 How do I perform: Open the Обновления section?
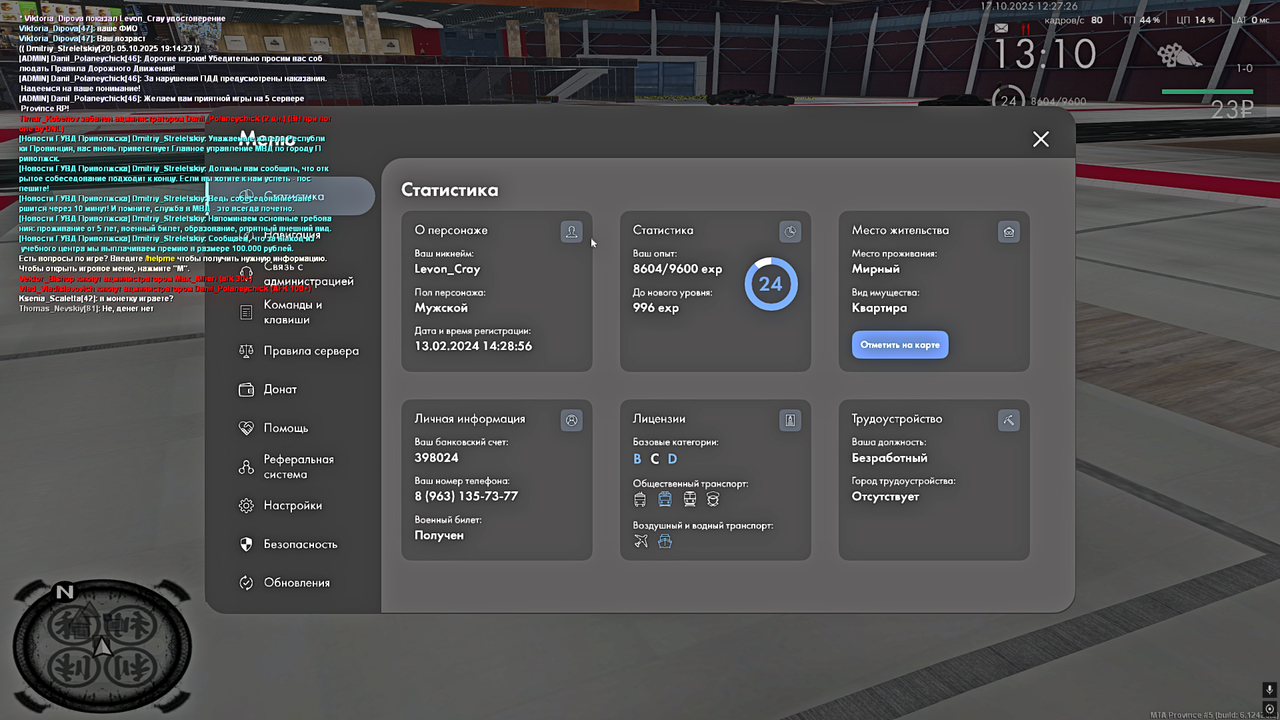[x=284, y=583]
